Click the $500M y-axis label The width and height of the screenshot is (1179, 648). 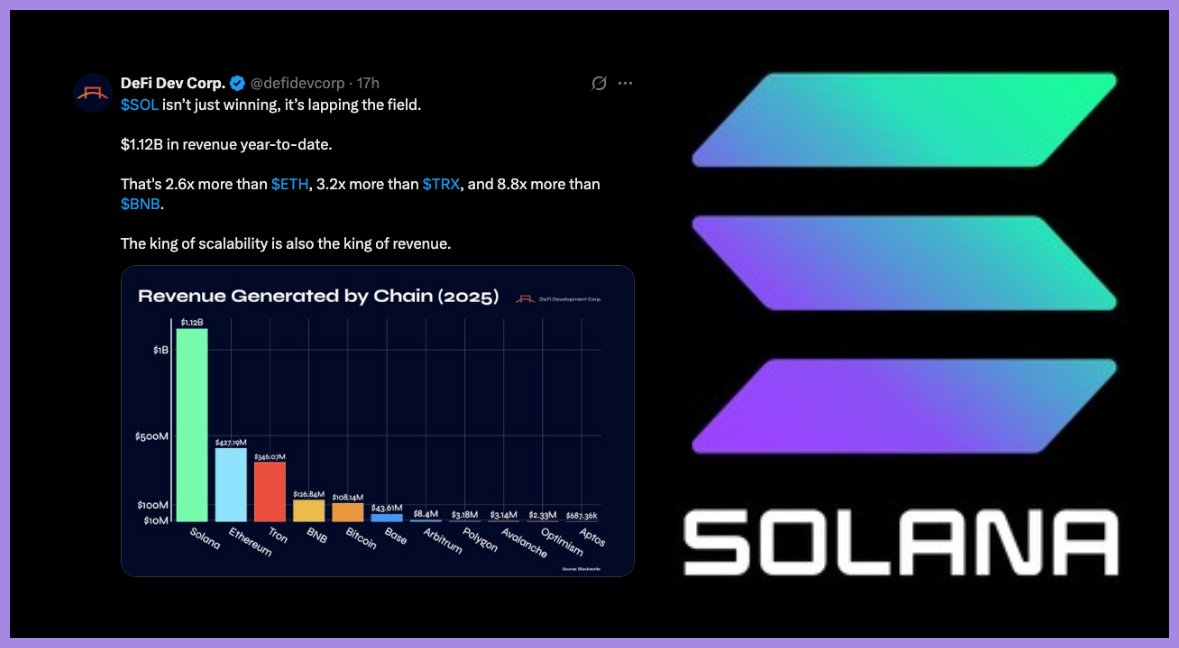click(152, 436)
